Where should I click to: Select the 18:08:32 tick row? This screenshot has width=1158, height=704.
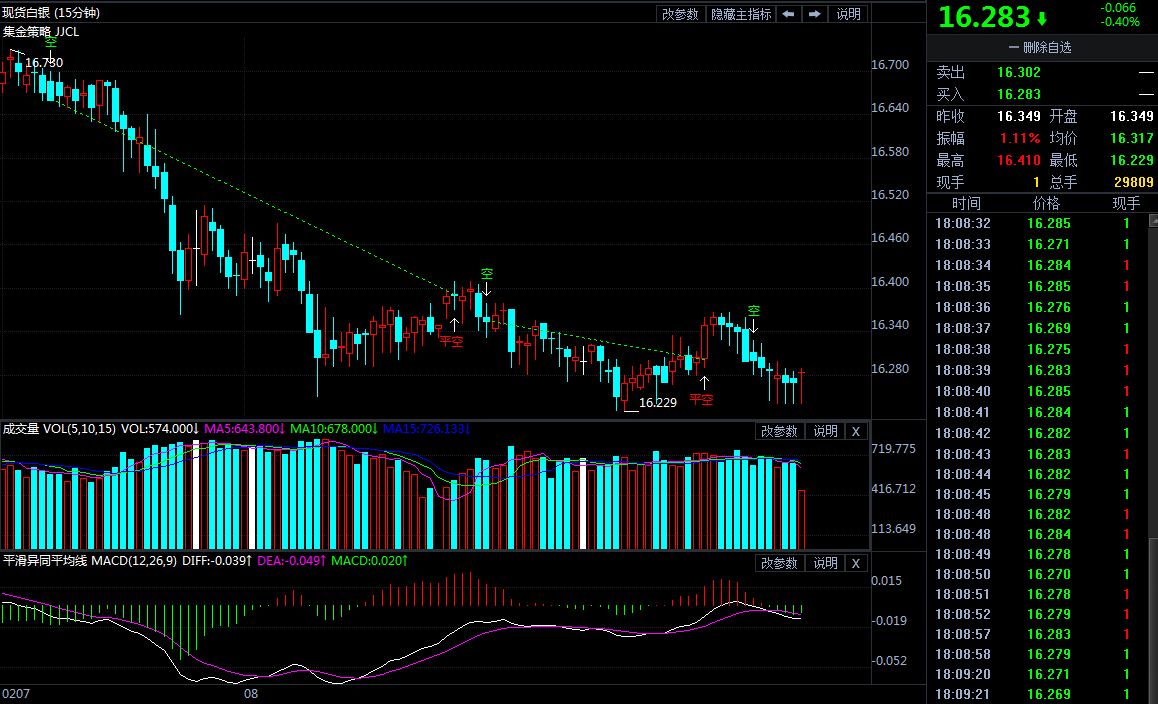[x=1038, y=223]
